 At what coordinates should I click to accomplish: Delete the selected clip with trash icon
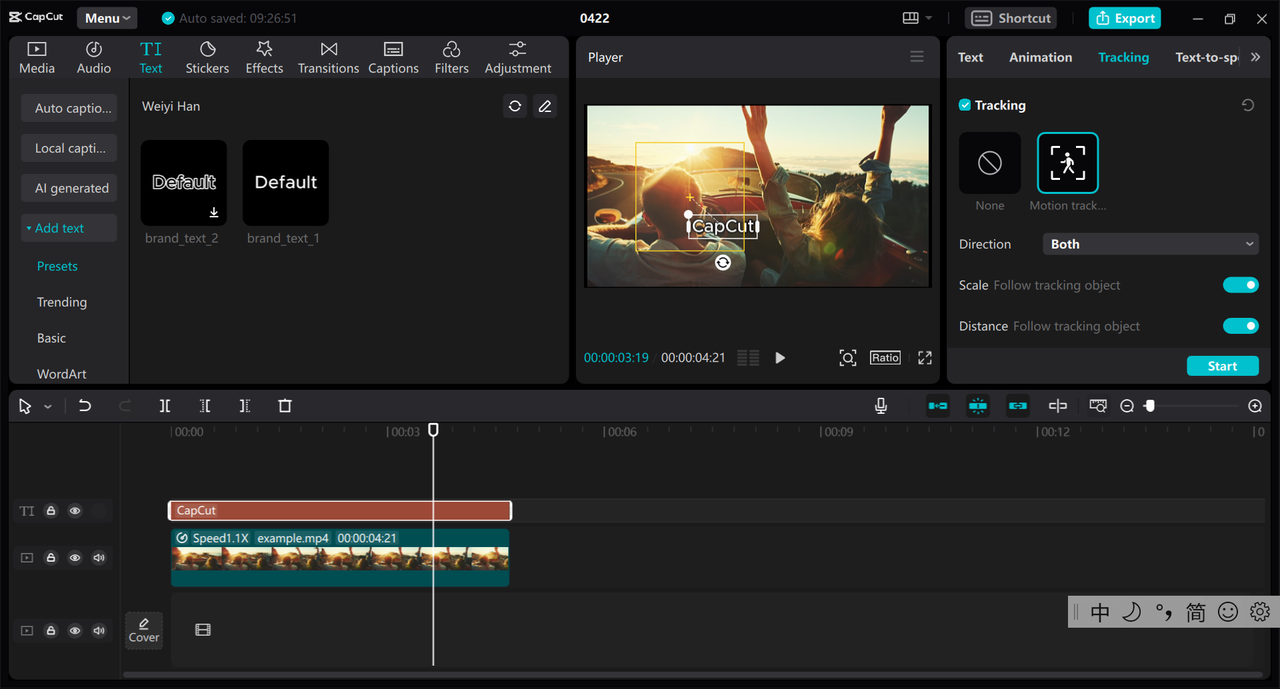(x=285, y=406)
